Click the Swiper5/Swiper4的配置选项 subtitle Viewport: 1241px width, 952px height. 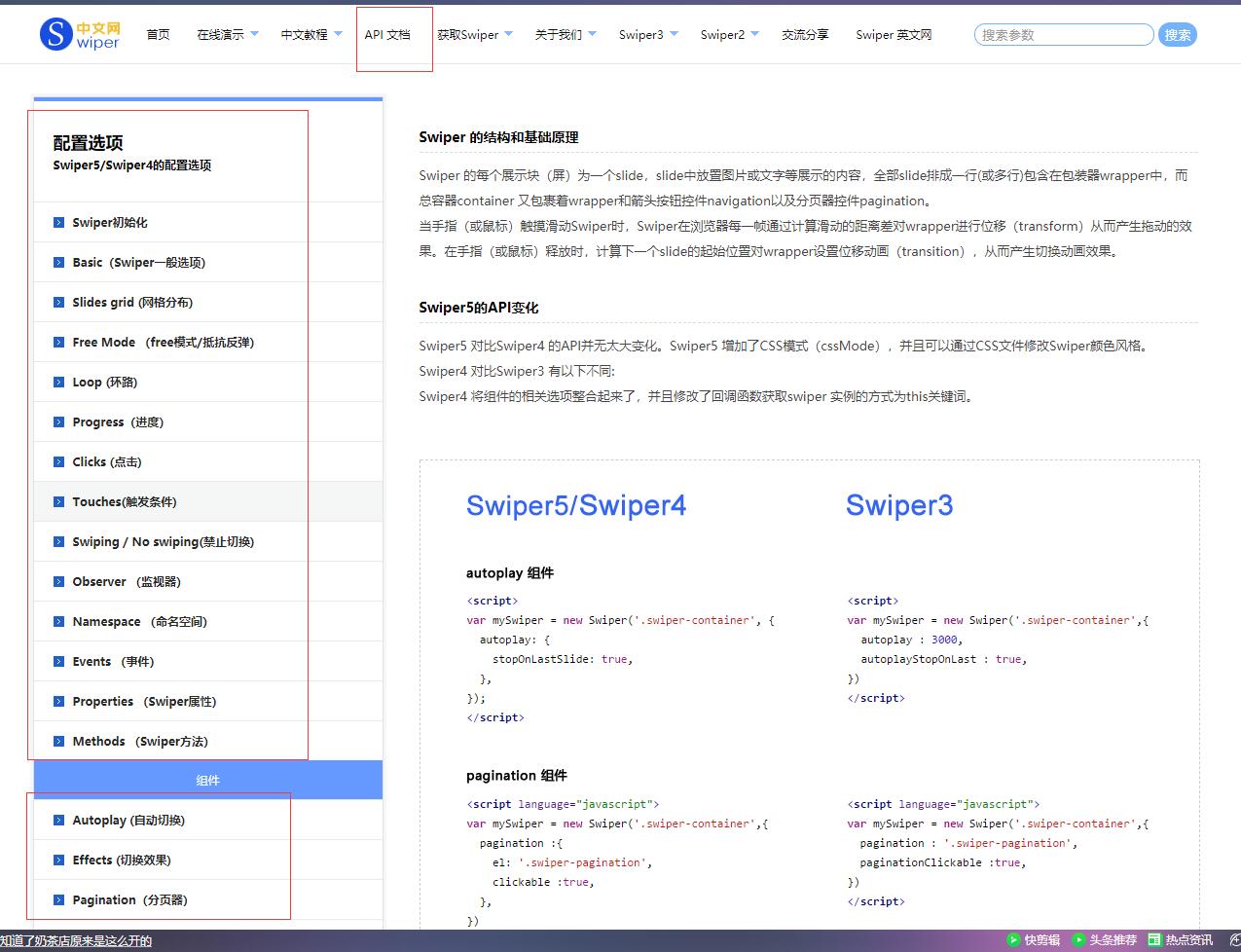[x=132, y=165]
